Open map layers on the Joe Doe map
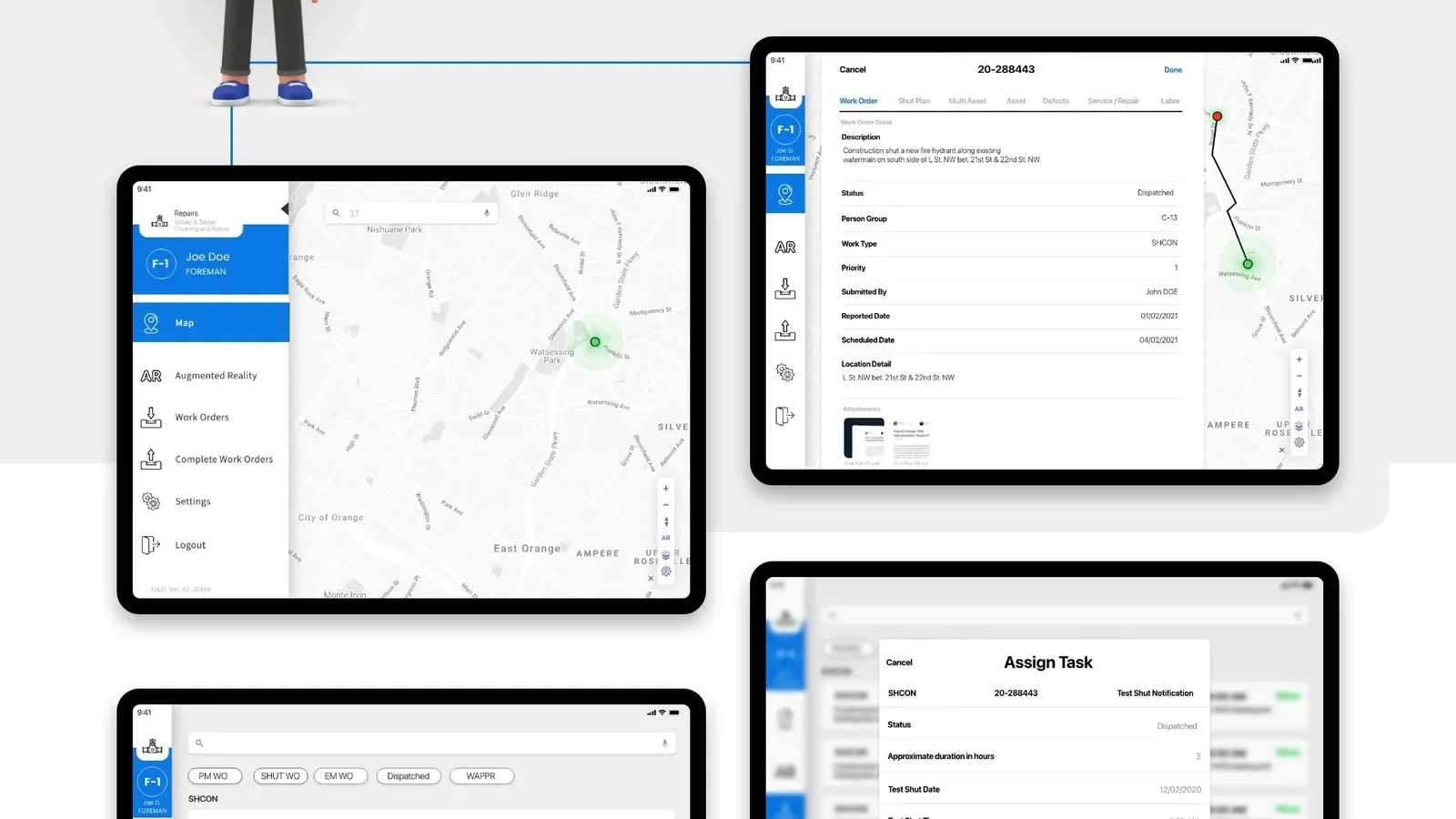Viewport: 1456px width, 819px height. (x=666, y=555)
